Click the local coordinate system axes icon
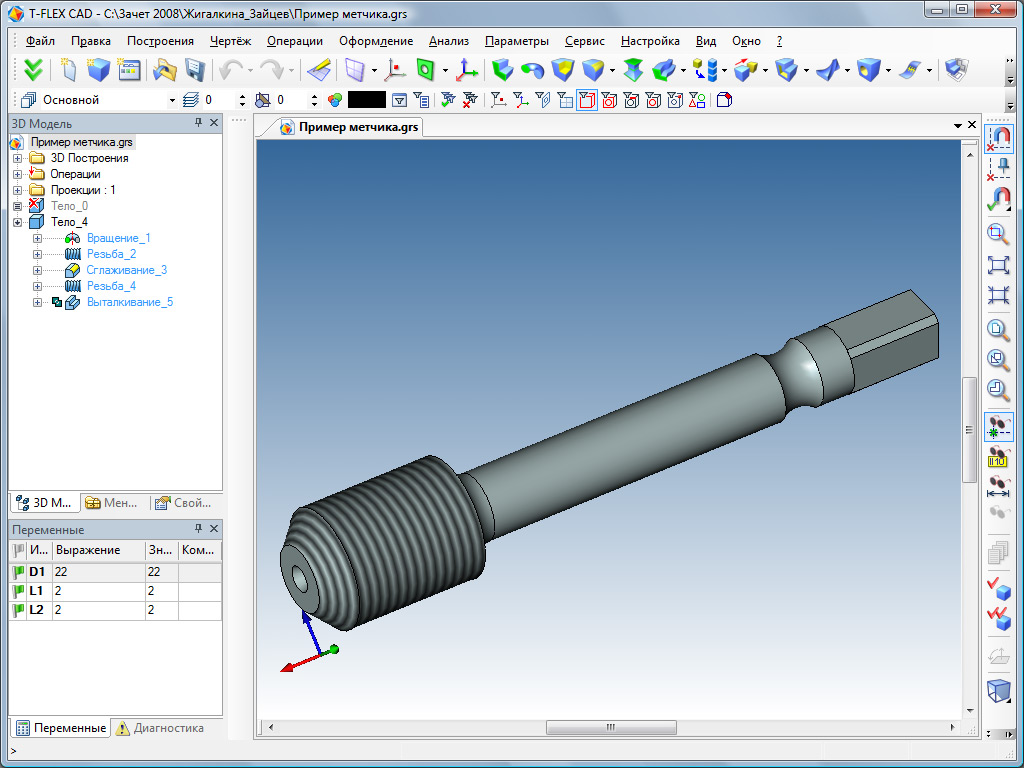Image resolution: width=1024 pixels, height=768 pixels. [466, 70]
